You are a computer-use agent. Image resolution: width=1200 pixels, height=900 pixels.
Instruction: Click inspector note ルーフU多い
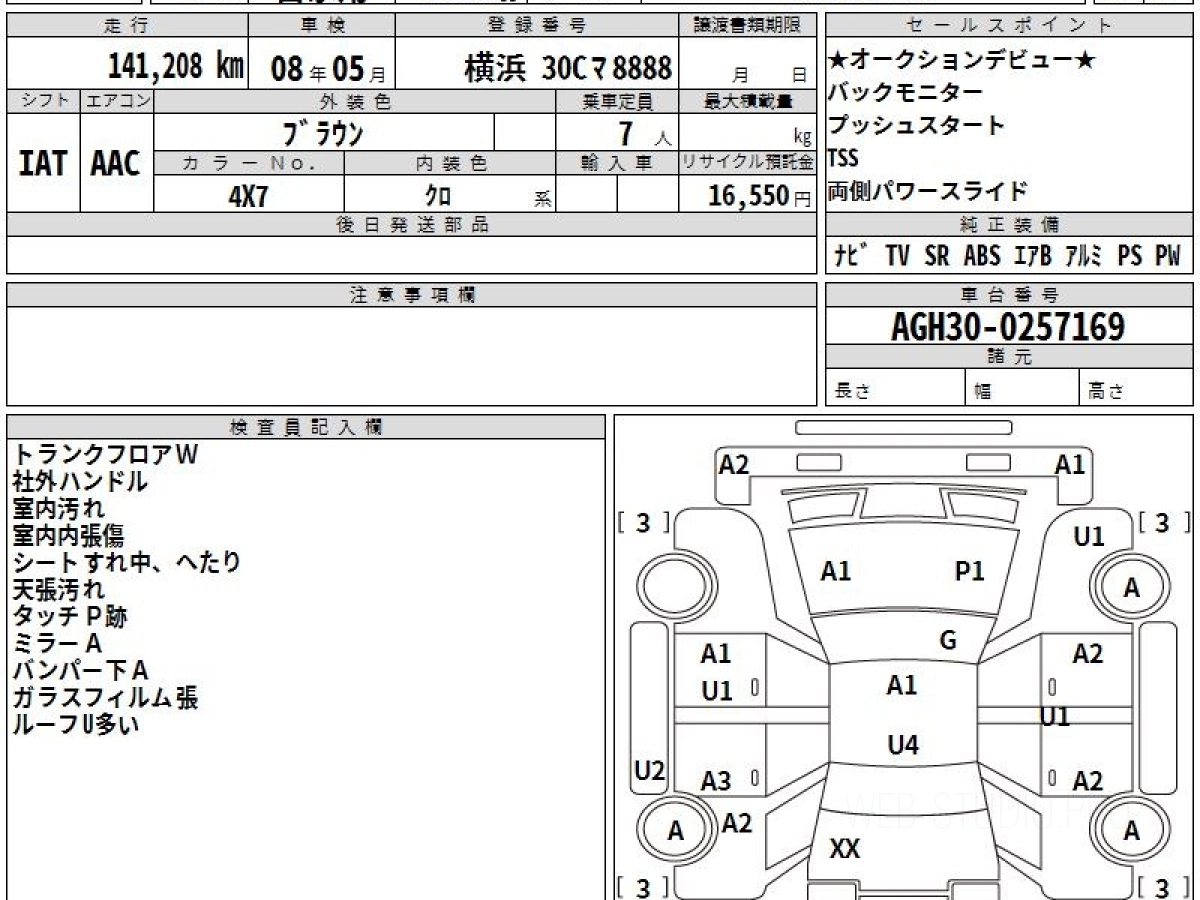point(75,725)
